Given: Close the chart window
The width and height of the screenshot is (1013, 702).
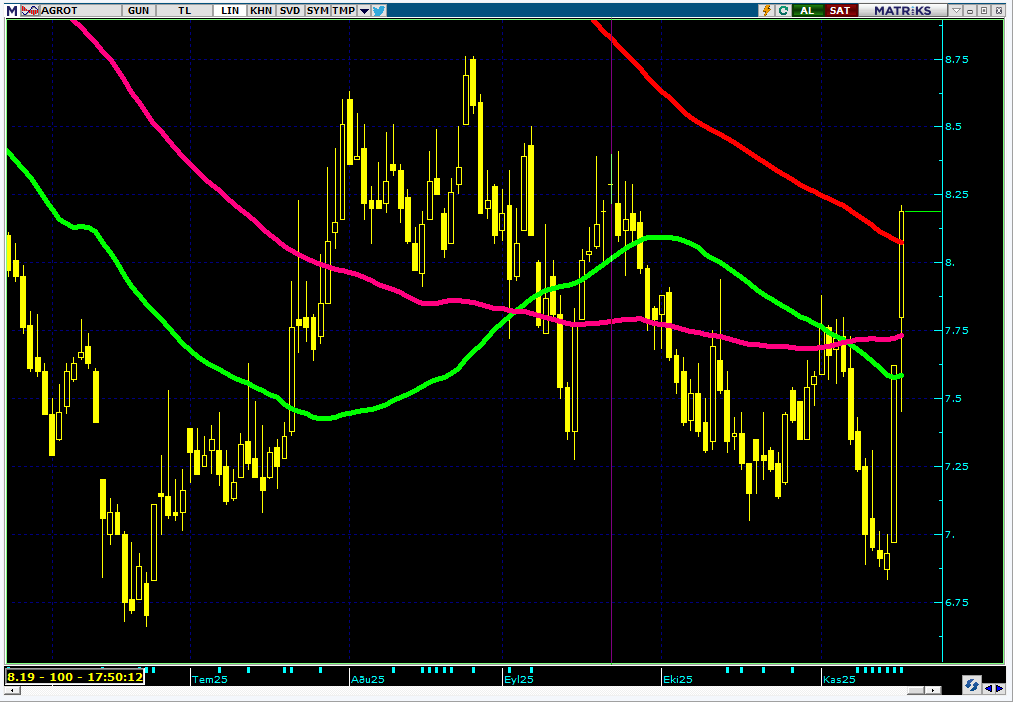Looking at the screenshot, I should (x=998, y=10).
